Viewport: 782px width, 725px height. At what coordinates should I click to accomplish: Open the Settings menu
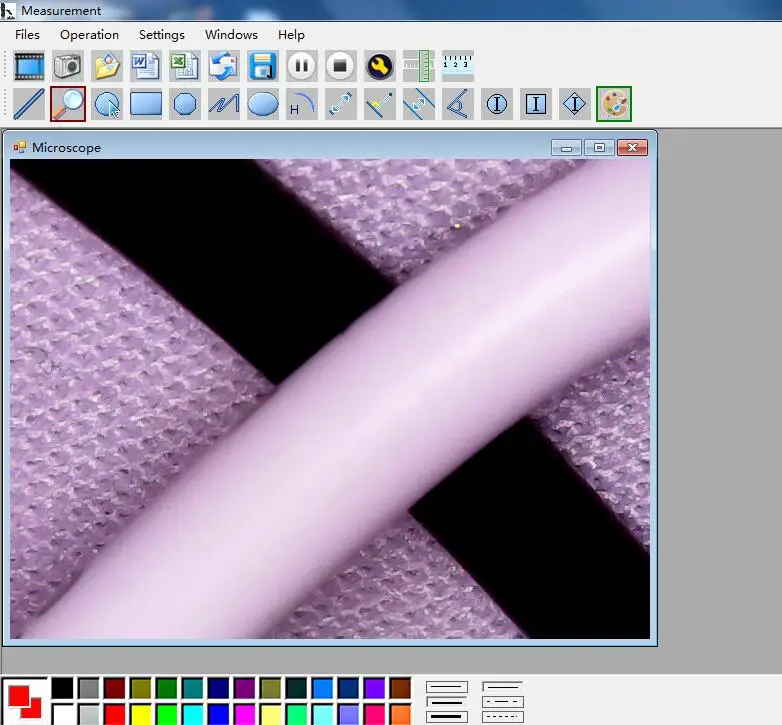[162, 34]
